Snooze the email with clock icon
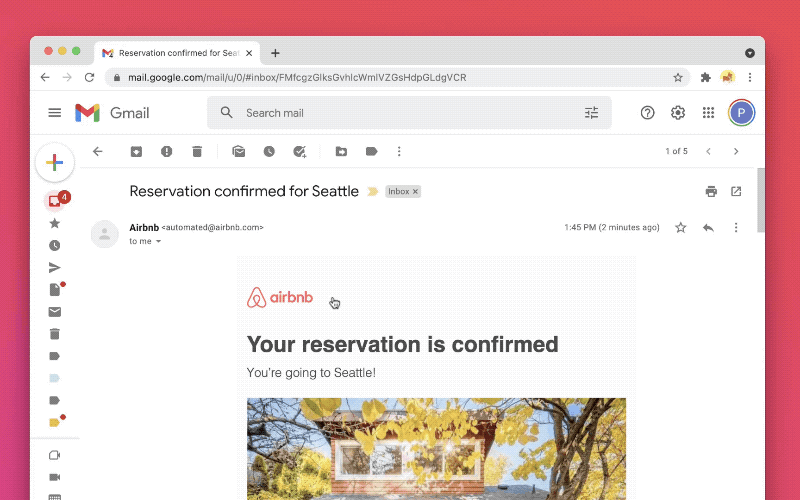 coord(269,152)
